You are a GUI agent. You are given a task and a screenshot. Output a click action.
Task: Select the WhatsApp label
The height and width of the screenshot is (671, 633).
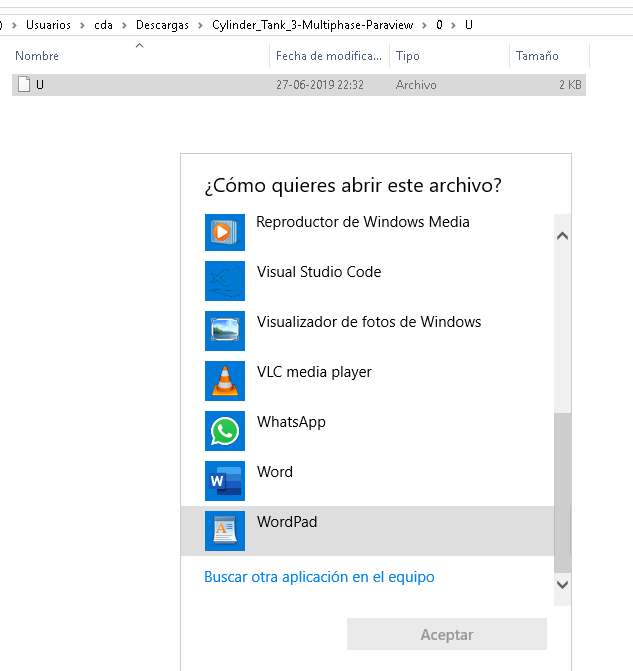291,422
